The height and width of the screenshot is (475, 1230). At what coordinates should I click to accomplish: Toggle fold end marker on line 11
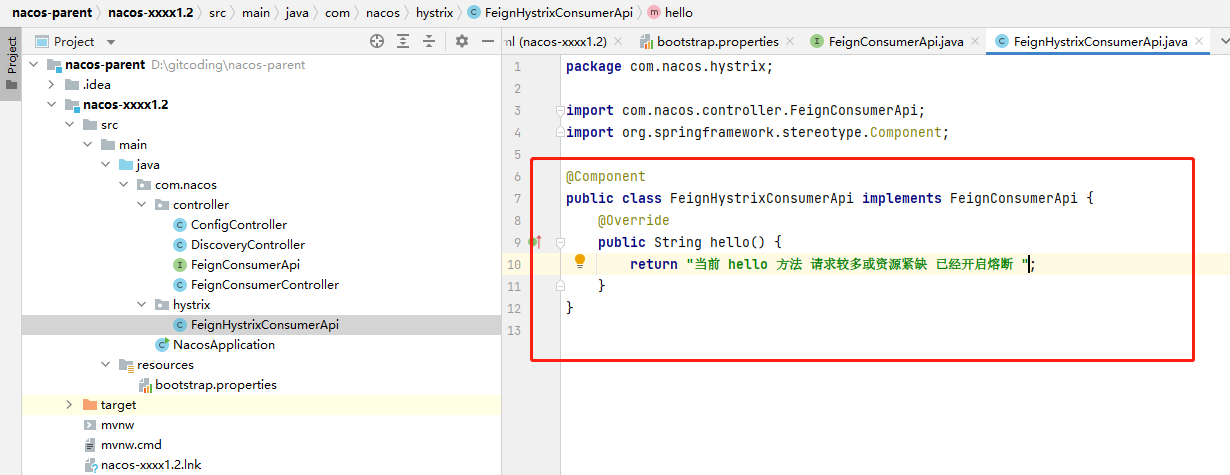559,286
